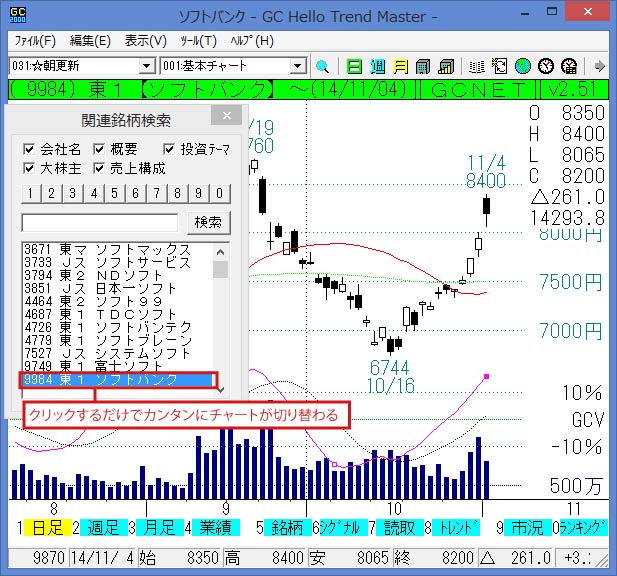Select list row 3851 日本一ソフト
This screenshot has height=576, width=617.
[x=117, y=288]
